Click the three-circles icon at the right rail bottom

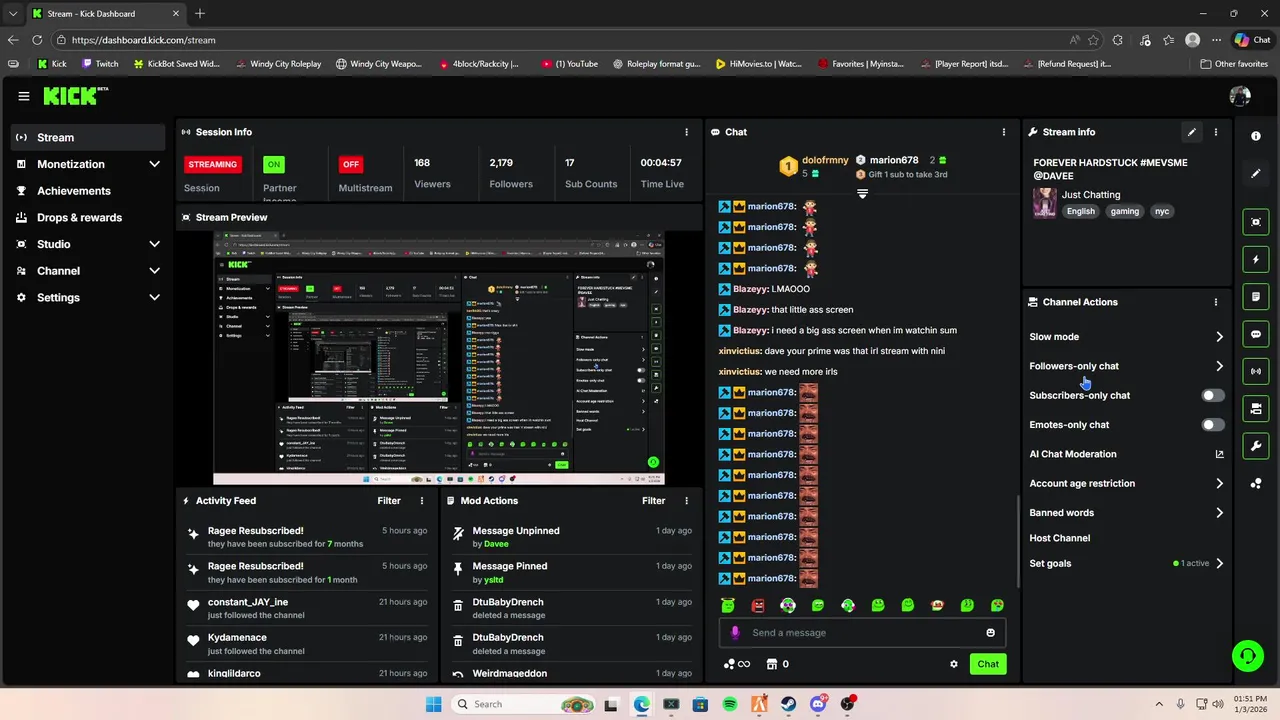1256,483
